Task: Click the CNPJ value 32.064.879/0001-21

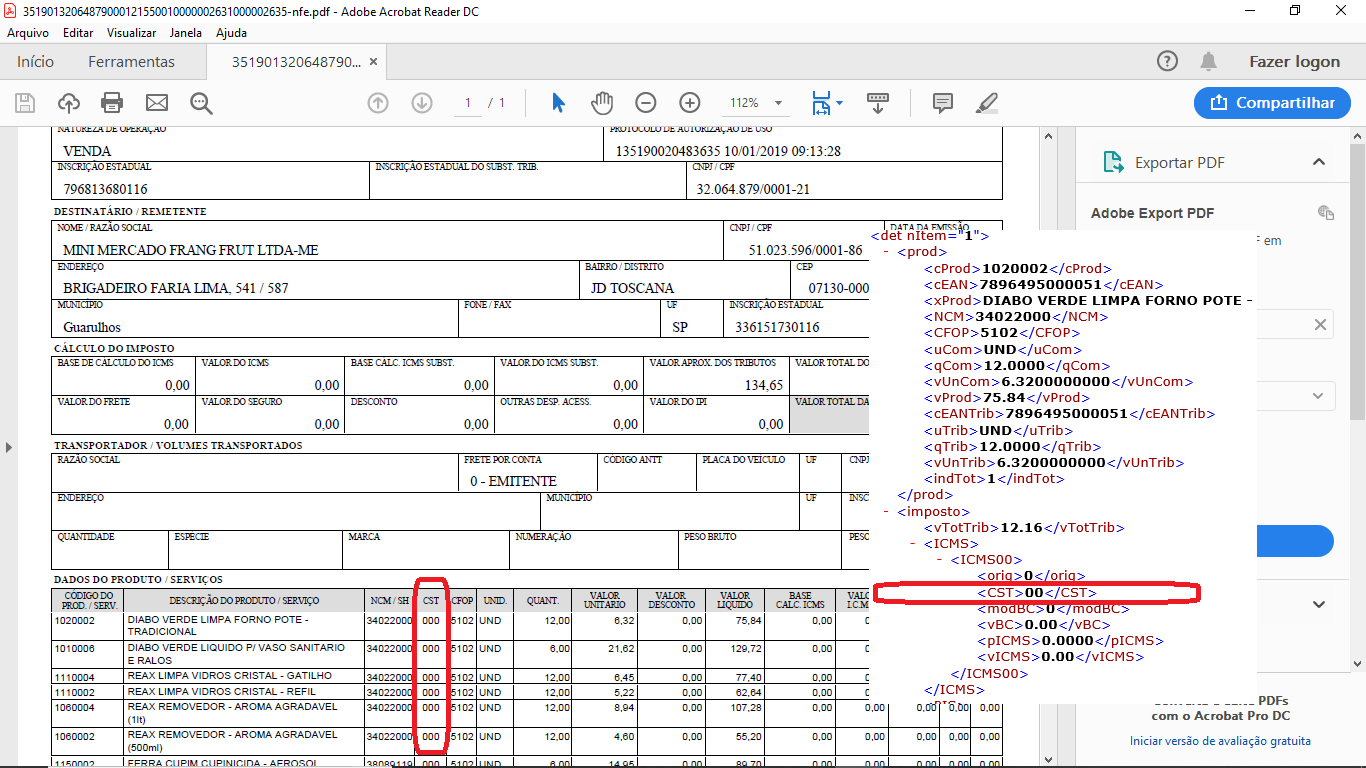Action: pos(753,189)
